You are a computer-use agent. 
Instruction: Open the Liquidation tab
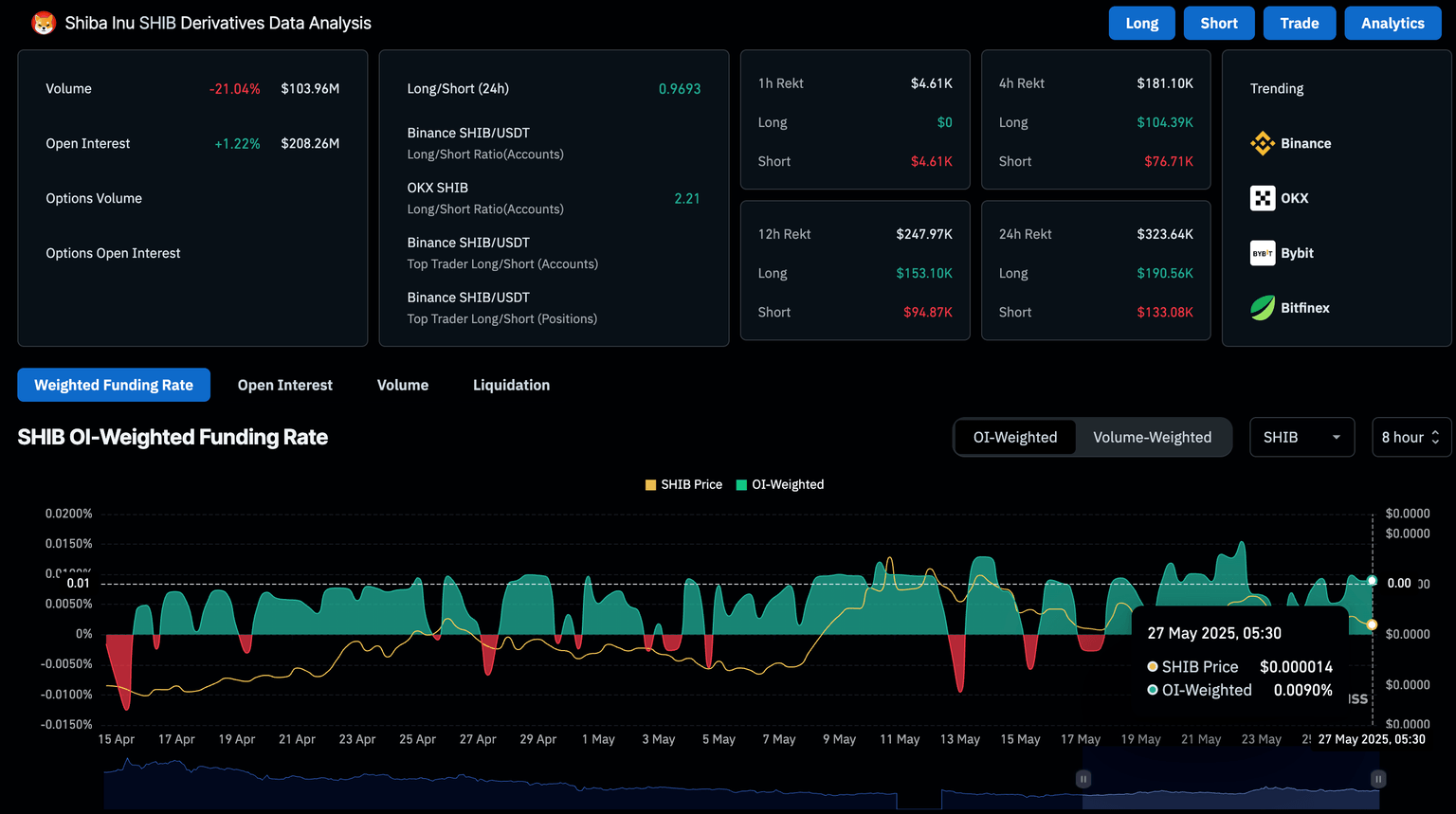pos(511,385)
